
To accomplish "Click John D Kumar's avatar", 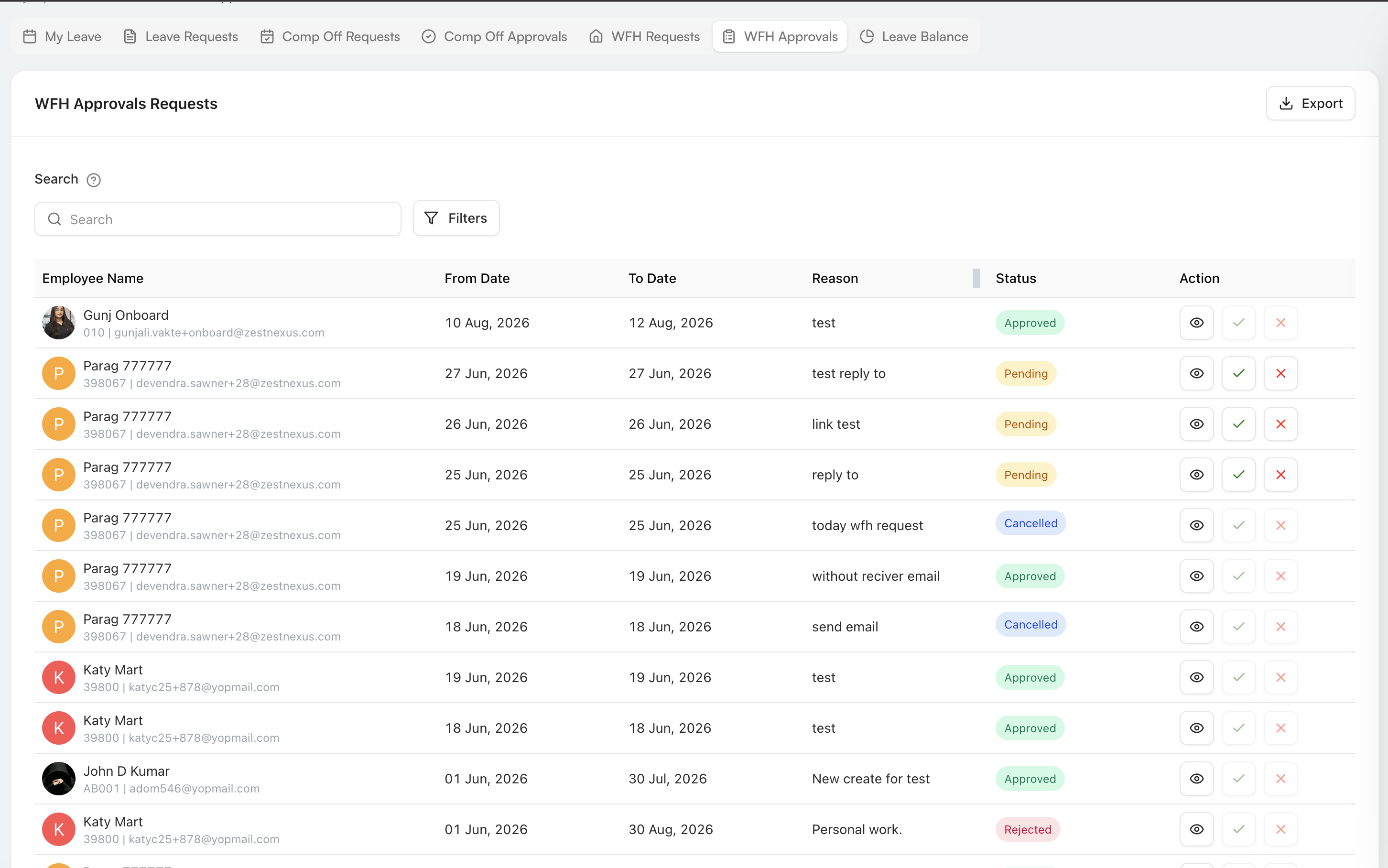I will (59, 779).
